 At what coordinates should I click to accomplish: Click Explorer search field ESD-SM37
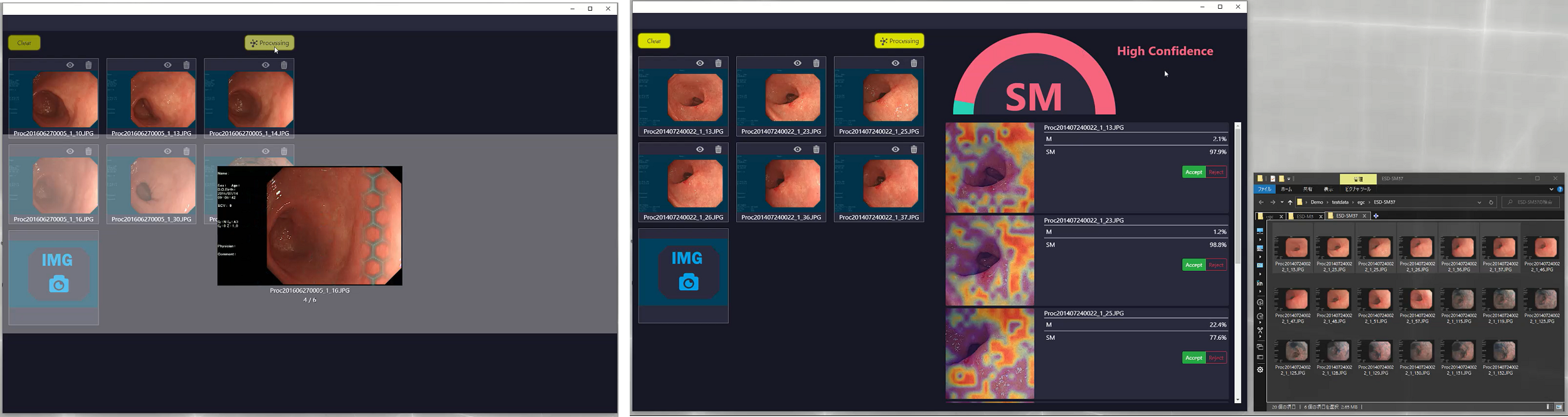1530,202
